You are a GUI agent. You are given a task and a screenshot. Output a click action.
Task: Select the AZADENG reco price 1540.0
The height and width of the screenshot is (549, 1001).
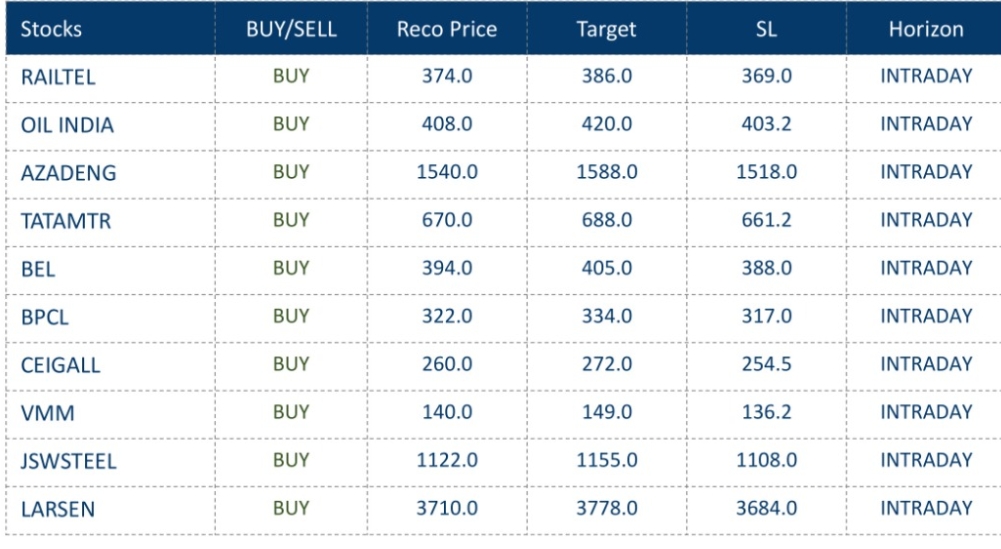pyautogui.click(x=447, y=172)
